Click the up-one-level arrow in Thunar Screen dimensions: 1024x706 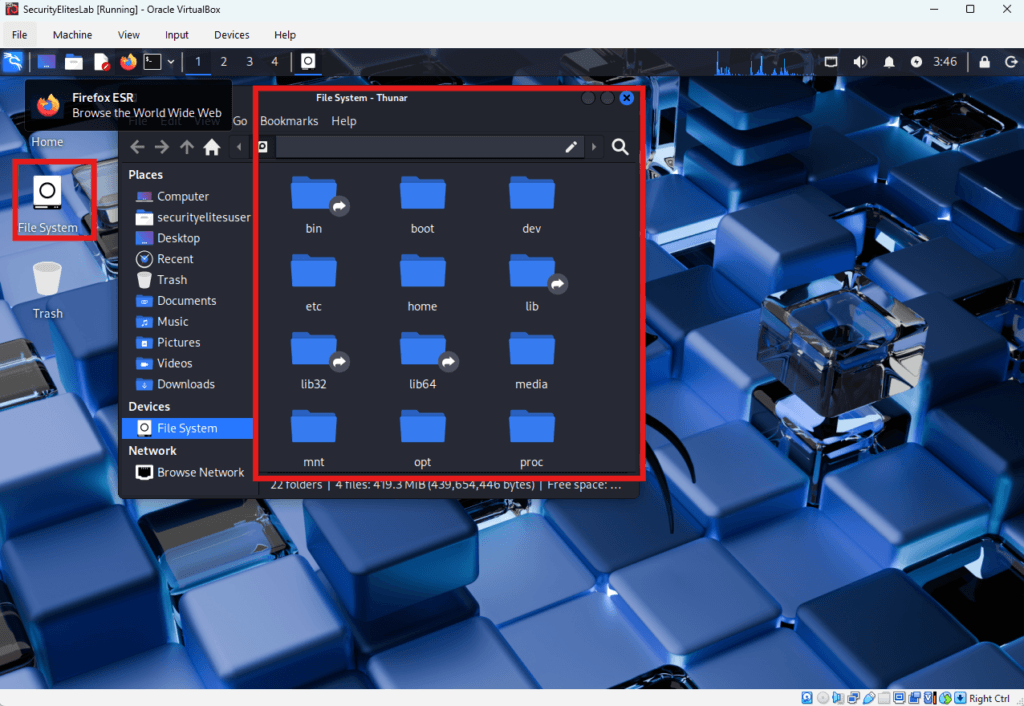tap(186, 147)
